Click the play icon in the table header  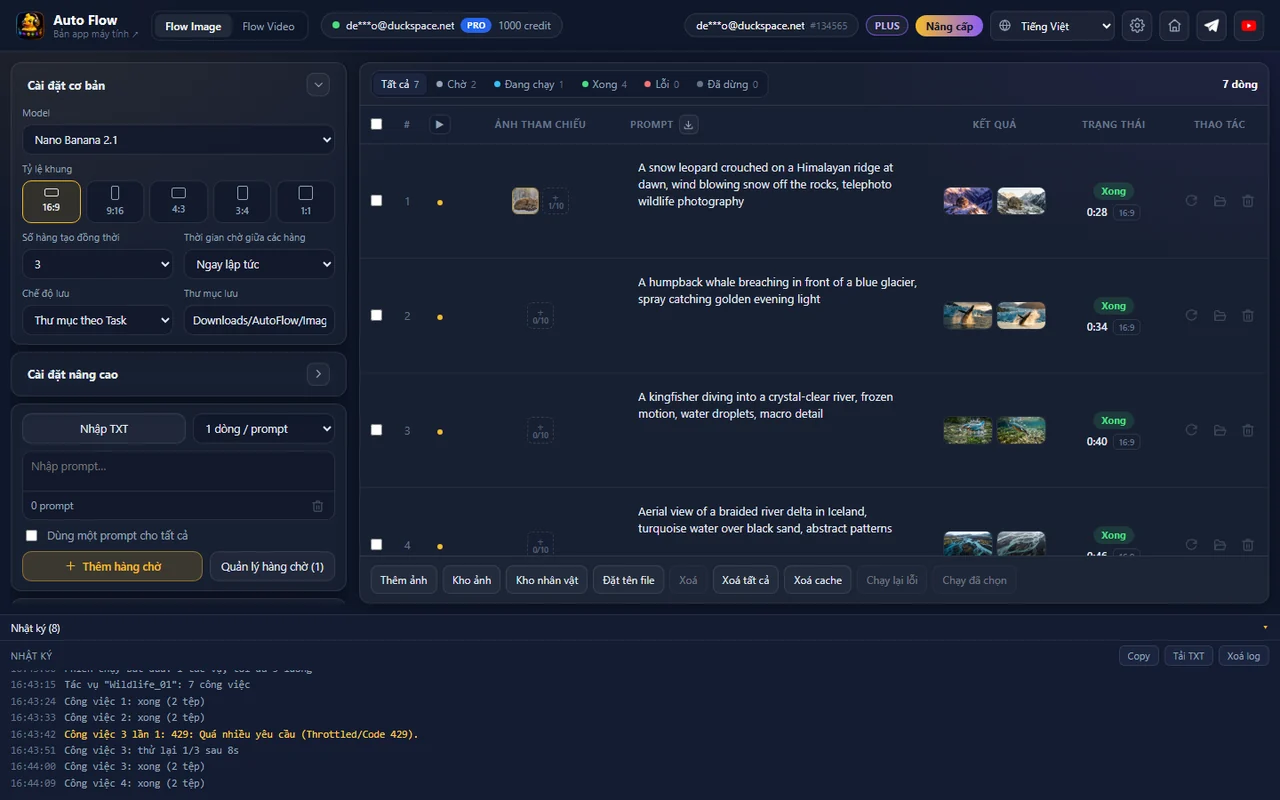pos(439,124)
